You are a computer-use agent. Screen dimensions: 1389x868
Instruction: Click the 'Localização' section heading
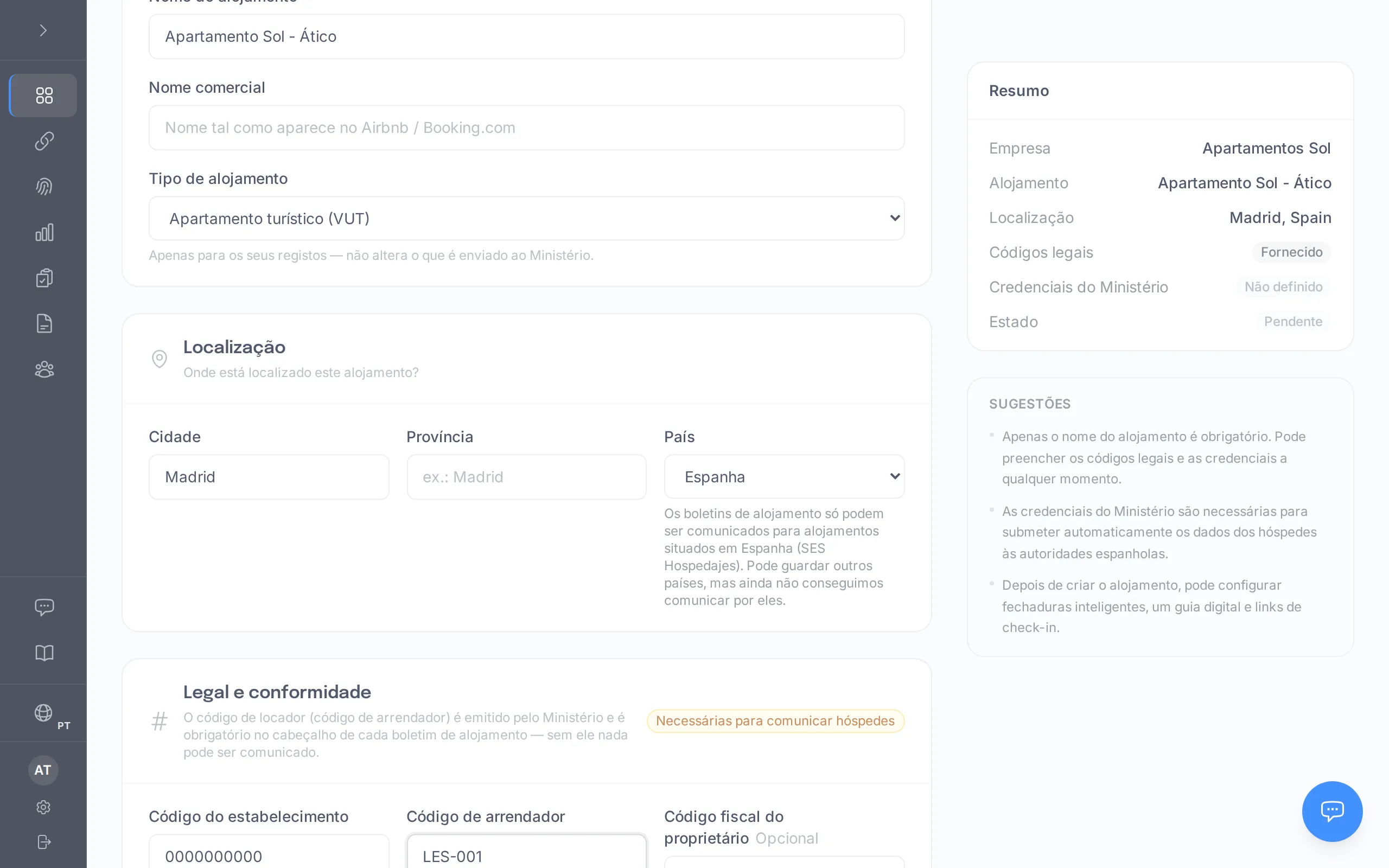click(x=234, y=347)
